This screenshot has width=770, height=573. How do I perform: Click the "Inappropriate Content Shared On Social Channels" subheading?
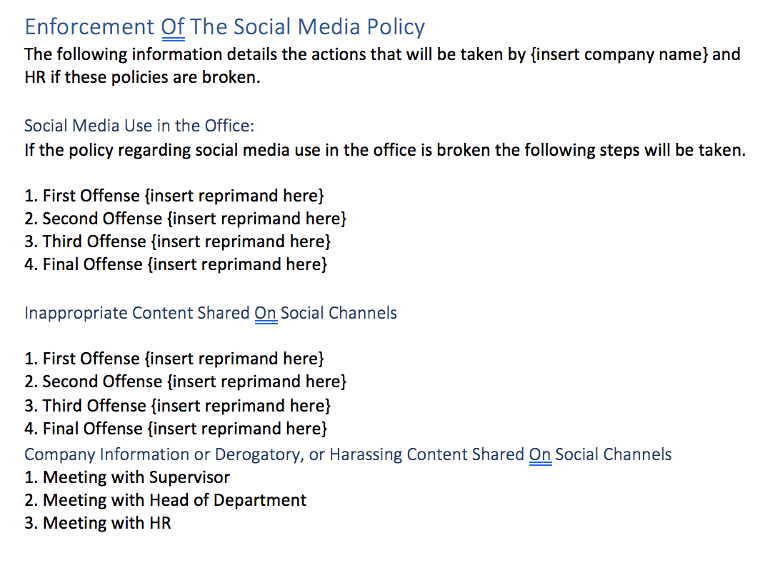coord(210,313)
